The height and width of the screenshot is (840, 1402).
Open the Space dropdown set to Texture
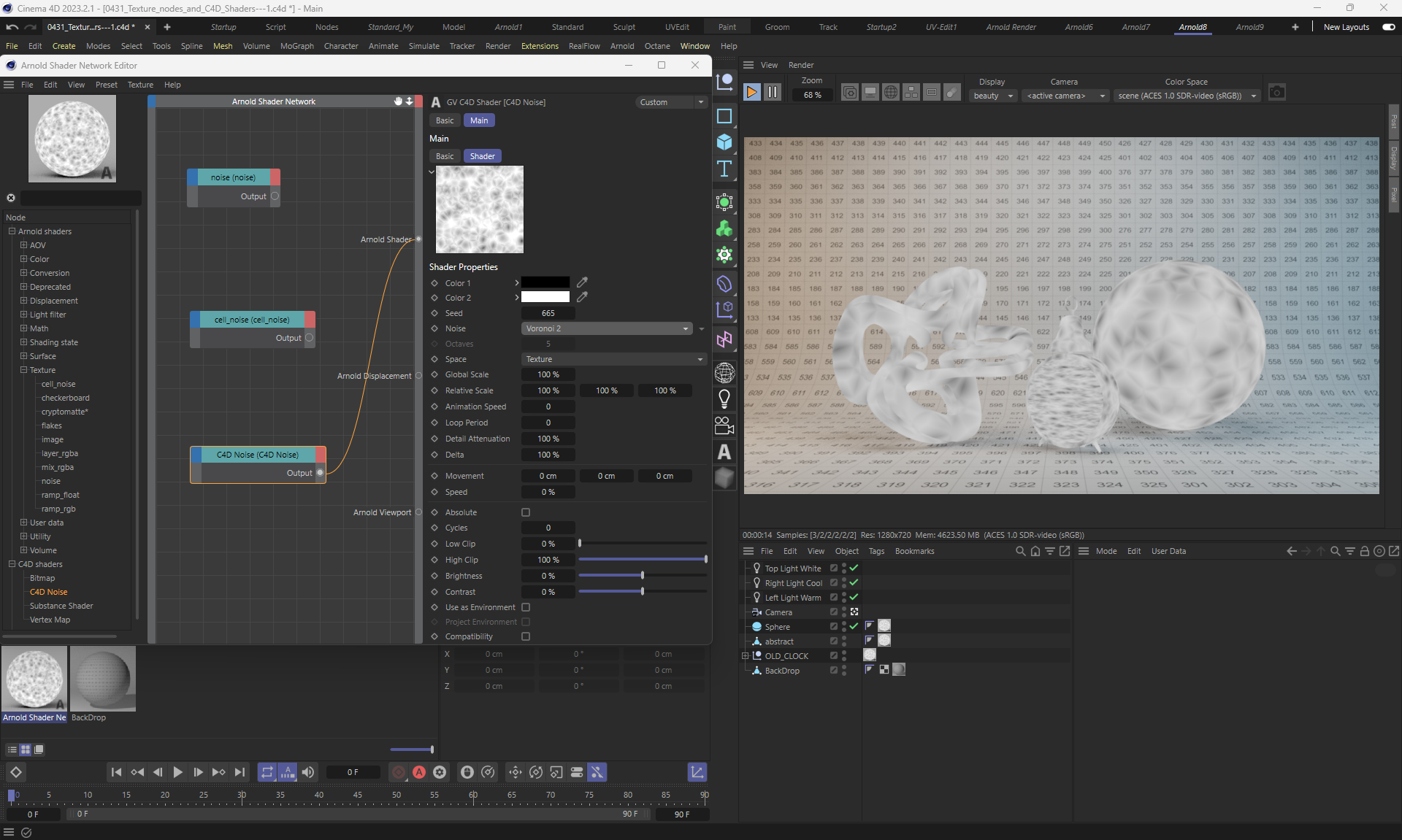coord(613,359)
